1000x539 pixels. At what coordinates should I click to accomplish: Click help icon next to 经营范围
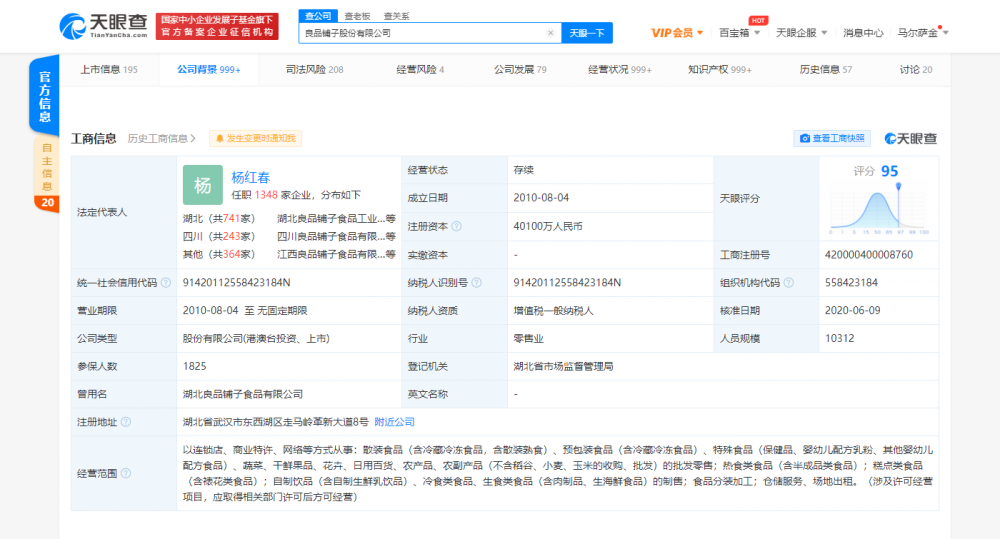126,473
